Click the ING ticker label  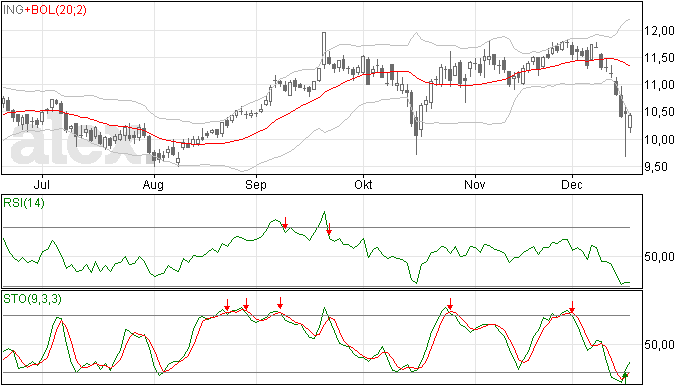(x=13, y=10)
